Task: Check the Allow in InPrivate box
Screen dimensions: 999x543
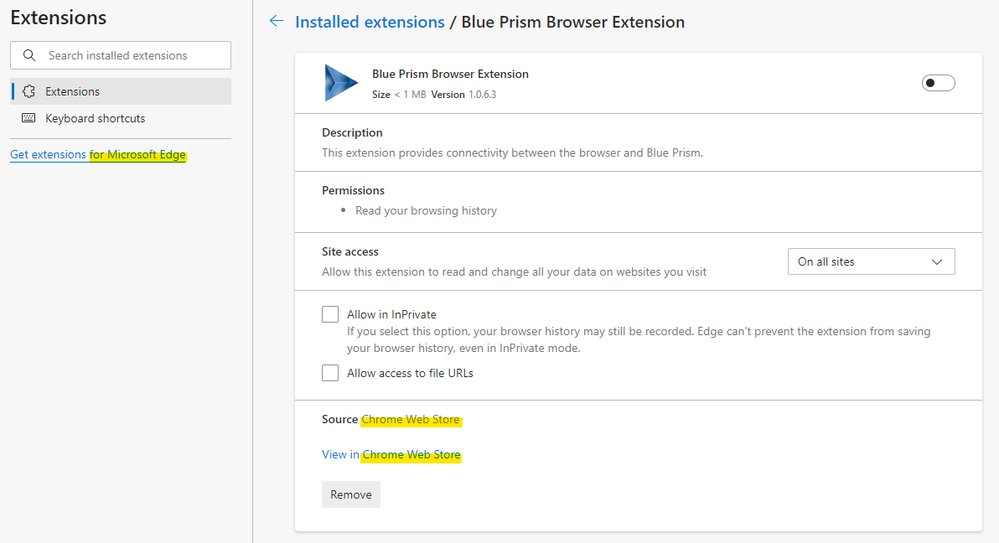Action: pos(330,314)
